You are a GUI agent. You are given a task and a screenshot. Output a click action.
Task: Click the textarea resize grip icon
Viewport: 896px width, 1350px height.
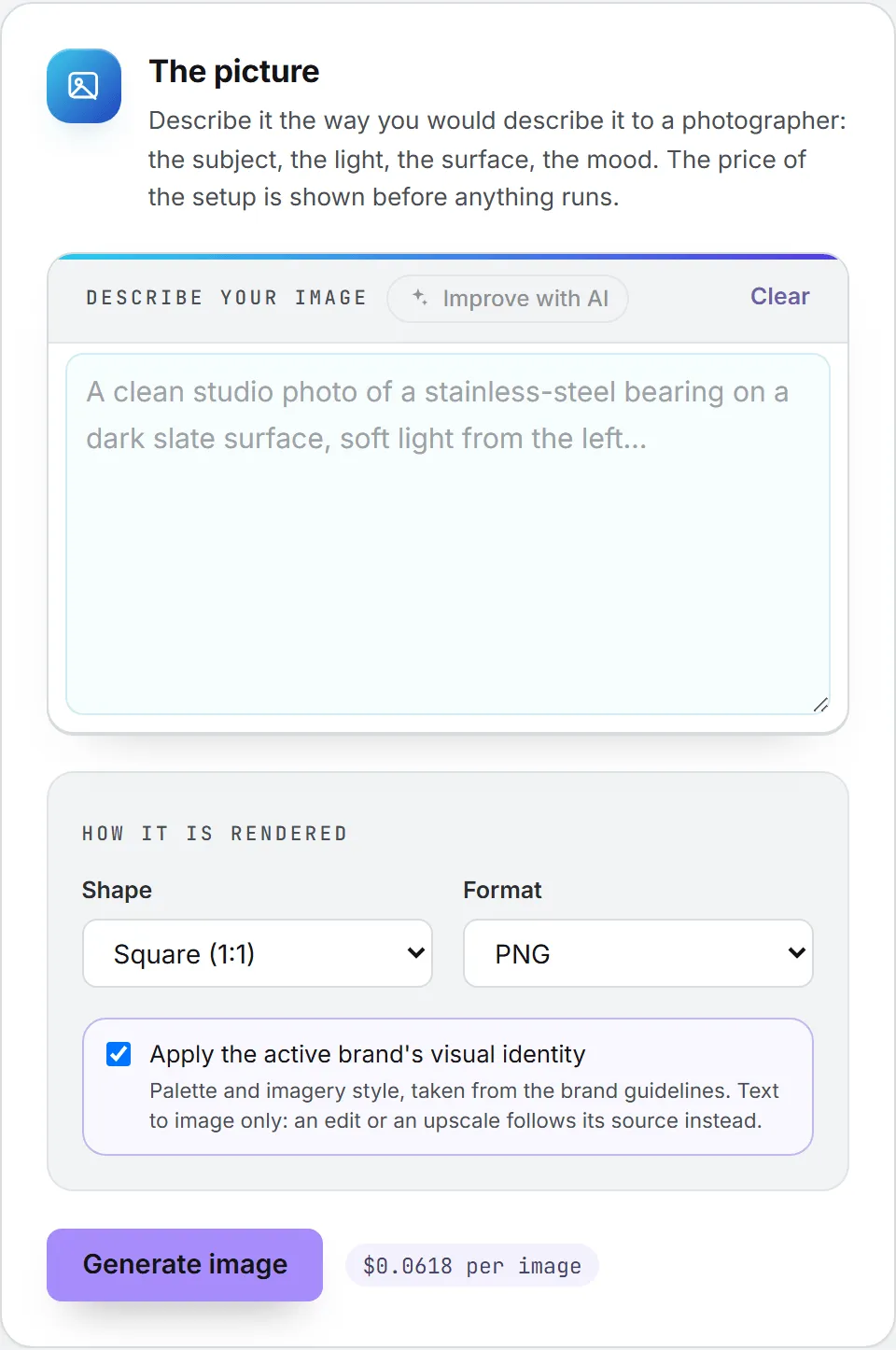[820, 705]
